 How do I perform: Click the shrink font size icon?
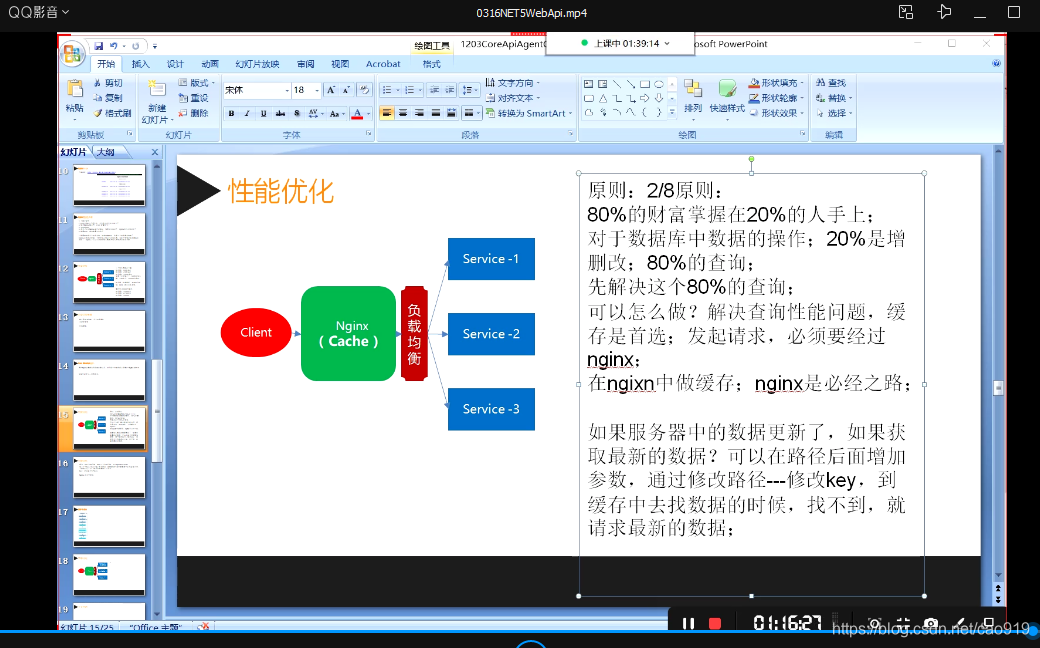tap(346, 90)
